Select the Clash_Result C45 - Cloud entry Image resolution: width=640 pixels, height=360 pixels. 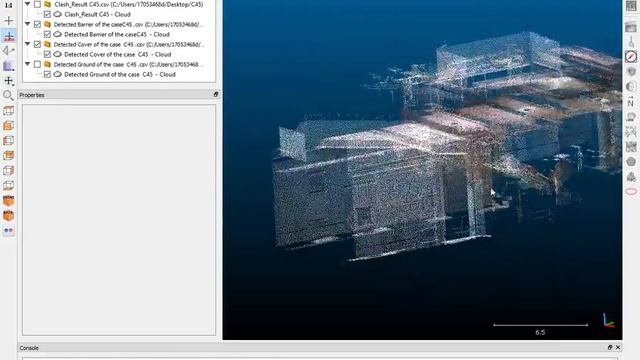98,14
